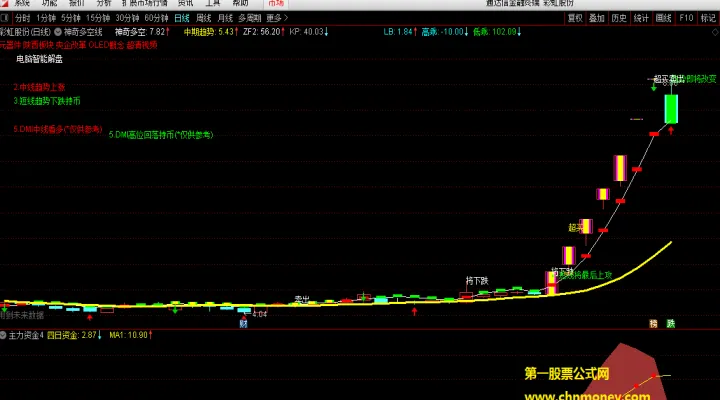Click the OLED概念 concept tag
Screen dimensions: 720x400
[x=106, y=45]
